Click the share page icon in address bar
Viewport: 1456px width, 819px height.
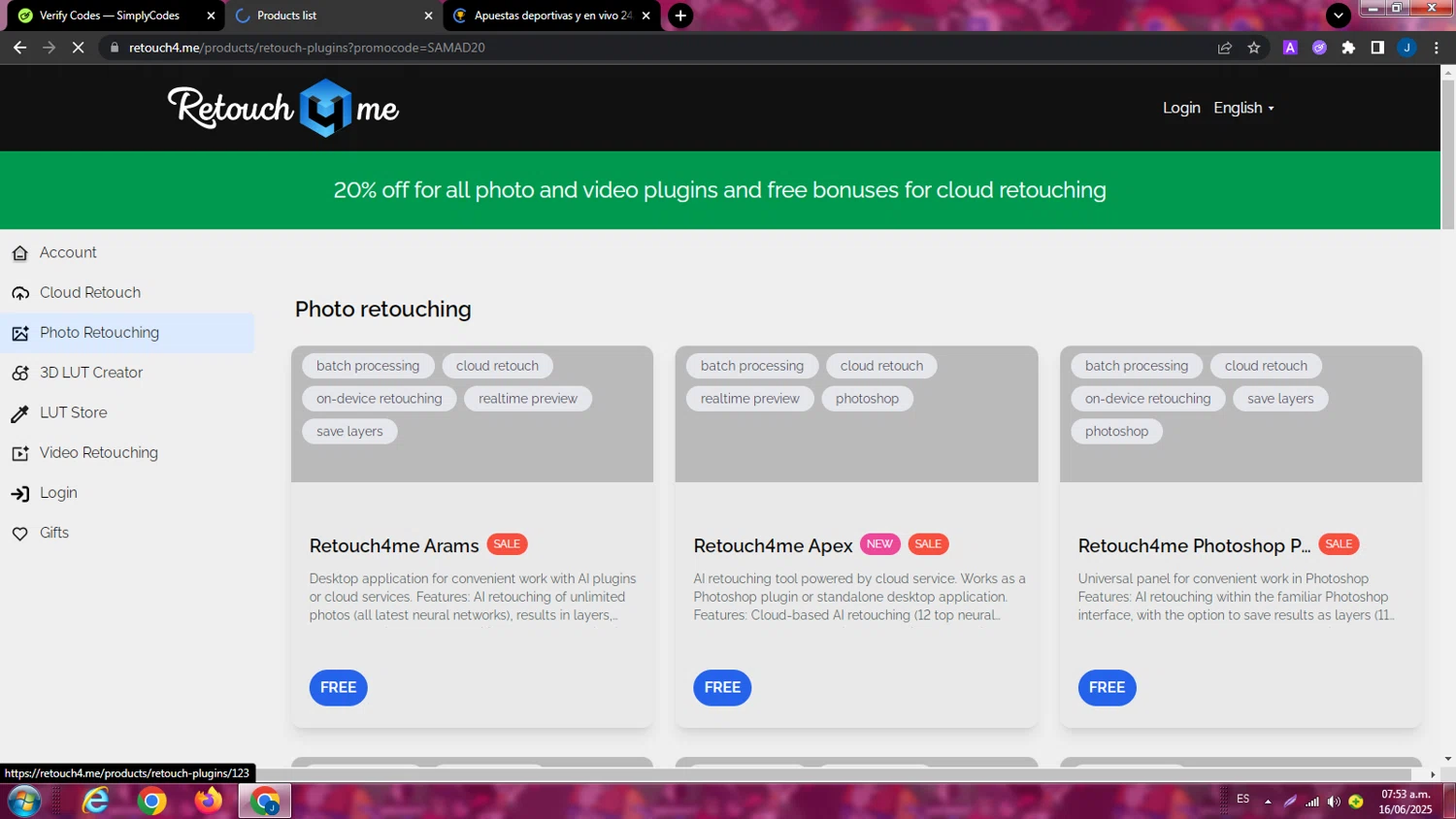tap(1225, 47)
